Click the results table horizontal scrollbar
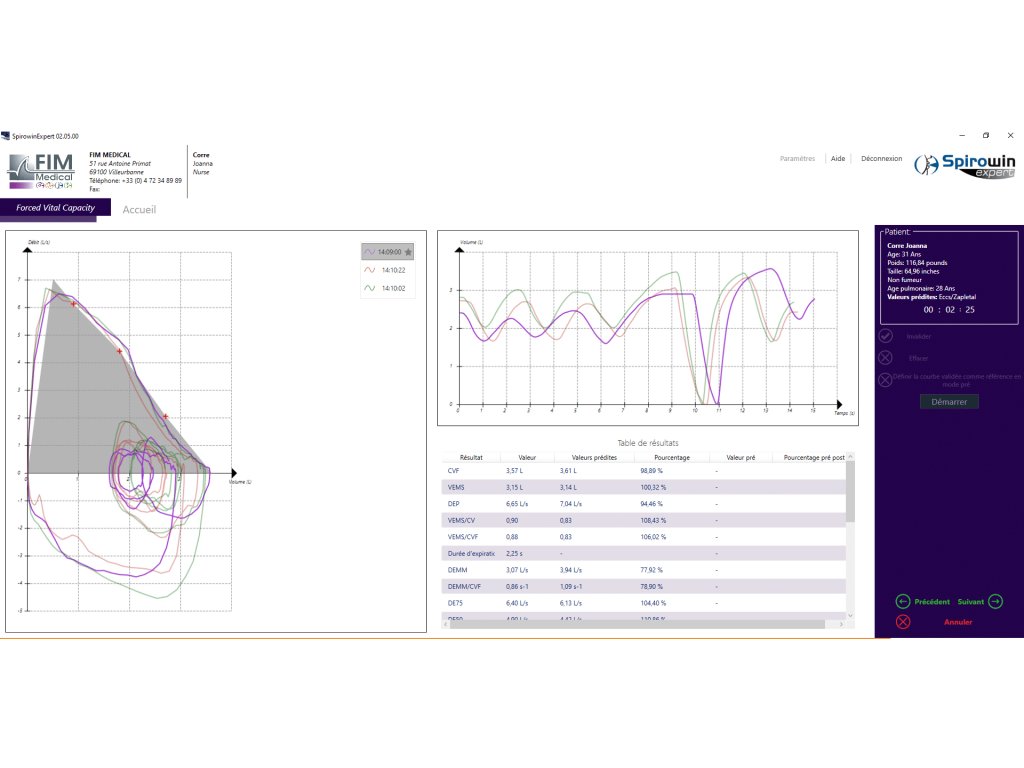This screenshot has width=1024, height=768. click(637, 624)
